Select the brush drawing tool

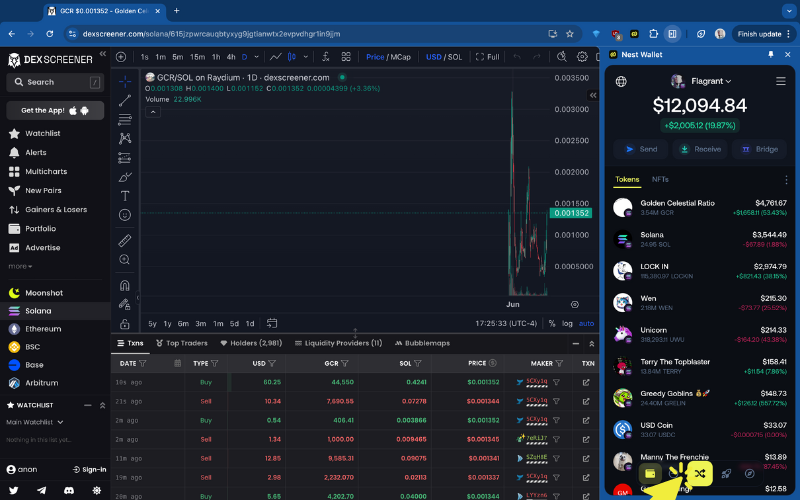[125, 177]
